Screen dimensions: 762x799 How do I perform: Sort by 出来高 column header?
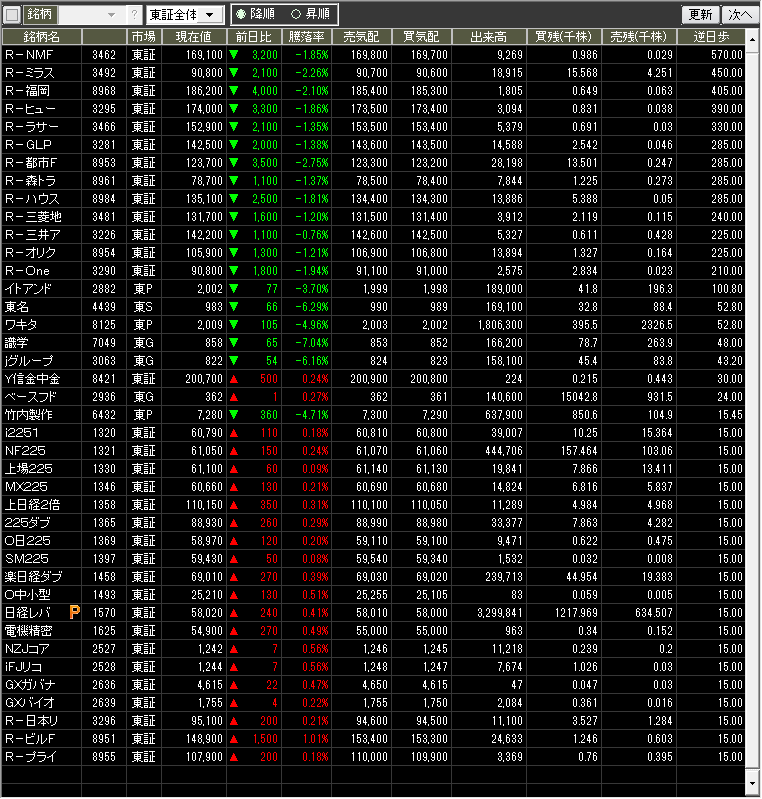[x=489, y=37]
